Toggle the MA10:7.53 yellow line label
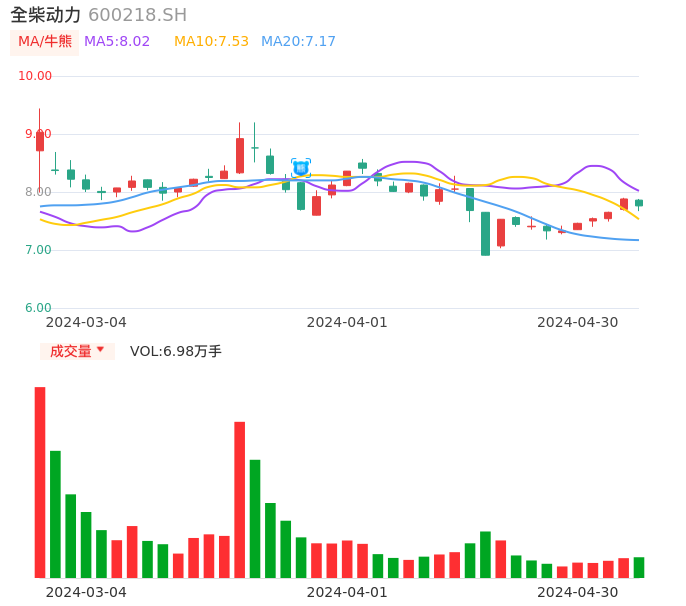 click(x=211, y=42)
